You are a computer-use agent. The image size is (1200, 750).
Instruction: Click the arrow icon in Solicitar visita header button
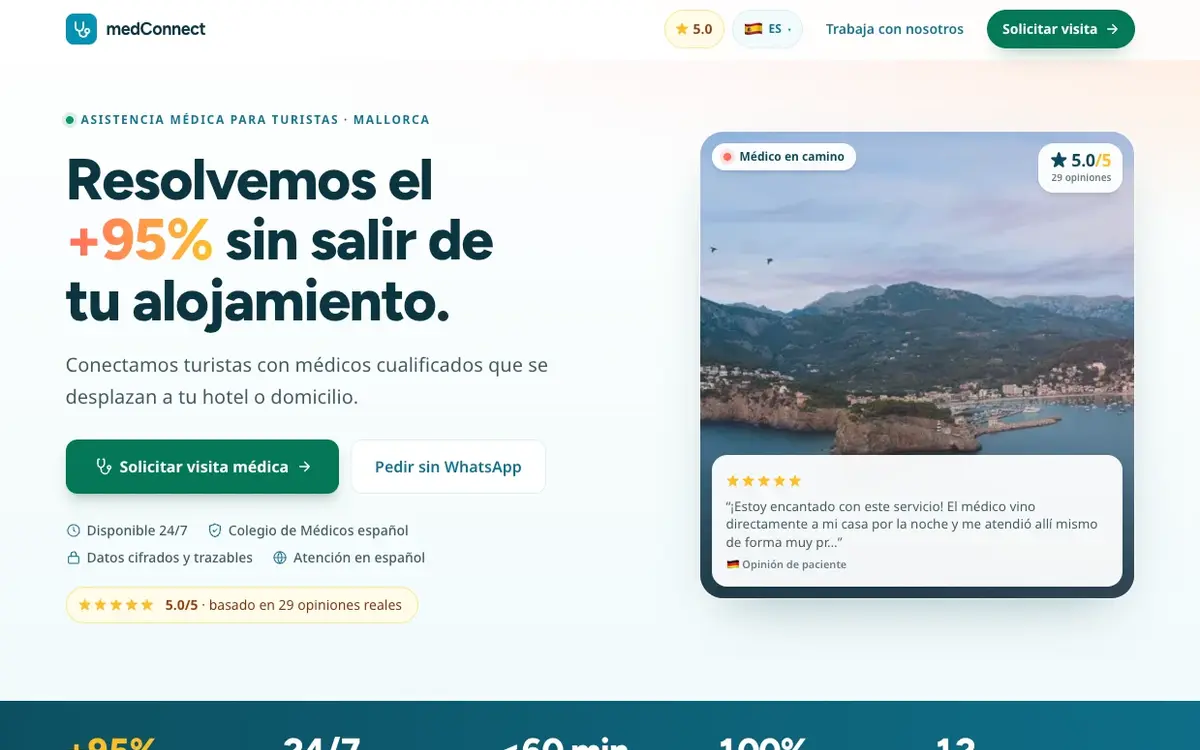1112,29
